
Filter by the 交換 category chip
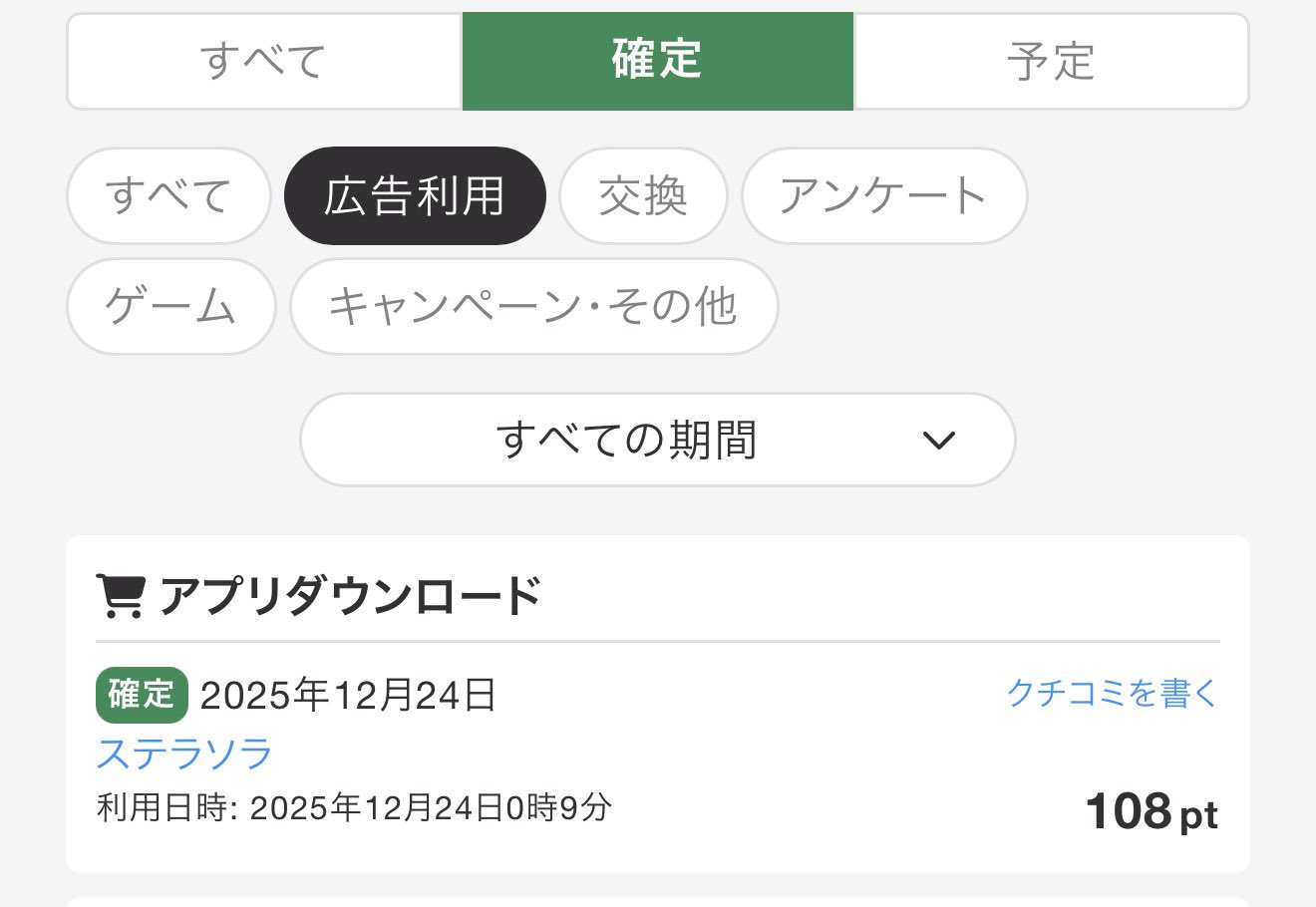643,195
